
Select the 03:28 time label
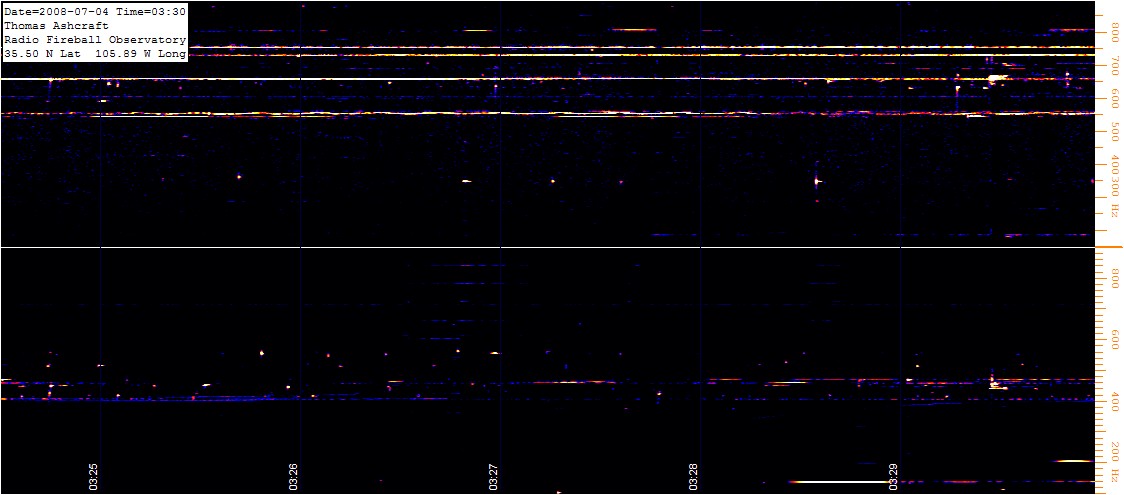pyautogui.click(x=694, y=476)
